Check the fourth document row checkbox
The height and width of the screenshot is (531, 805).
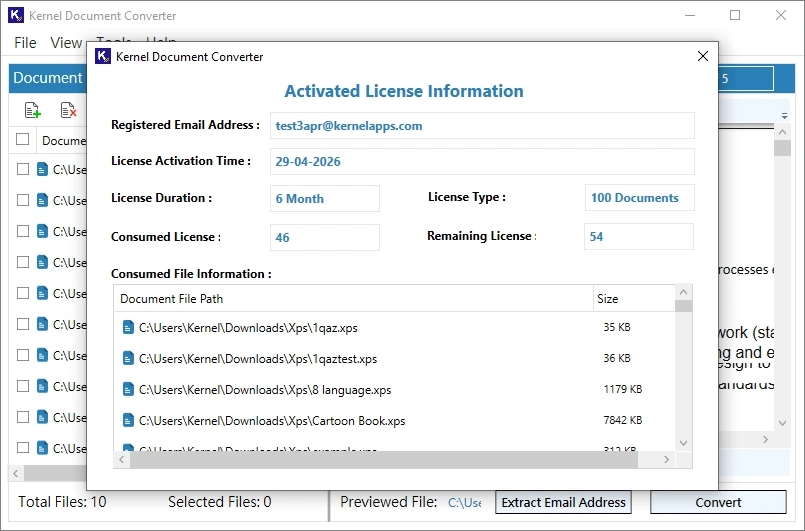pos(23,262)
